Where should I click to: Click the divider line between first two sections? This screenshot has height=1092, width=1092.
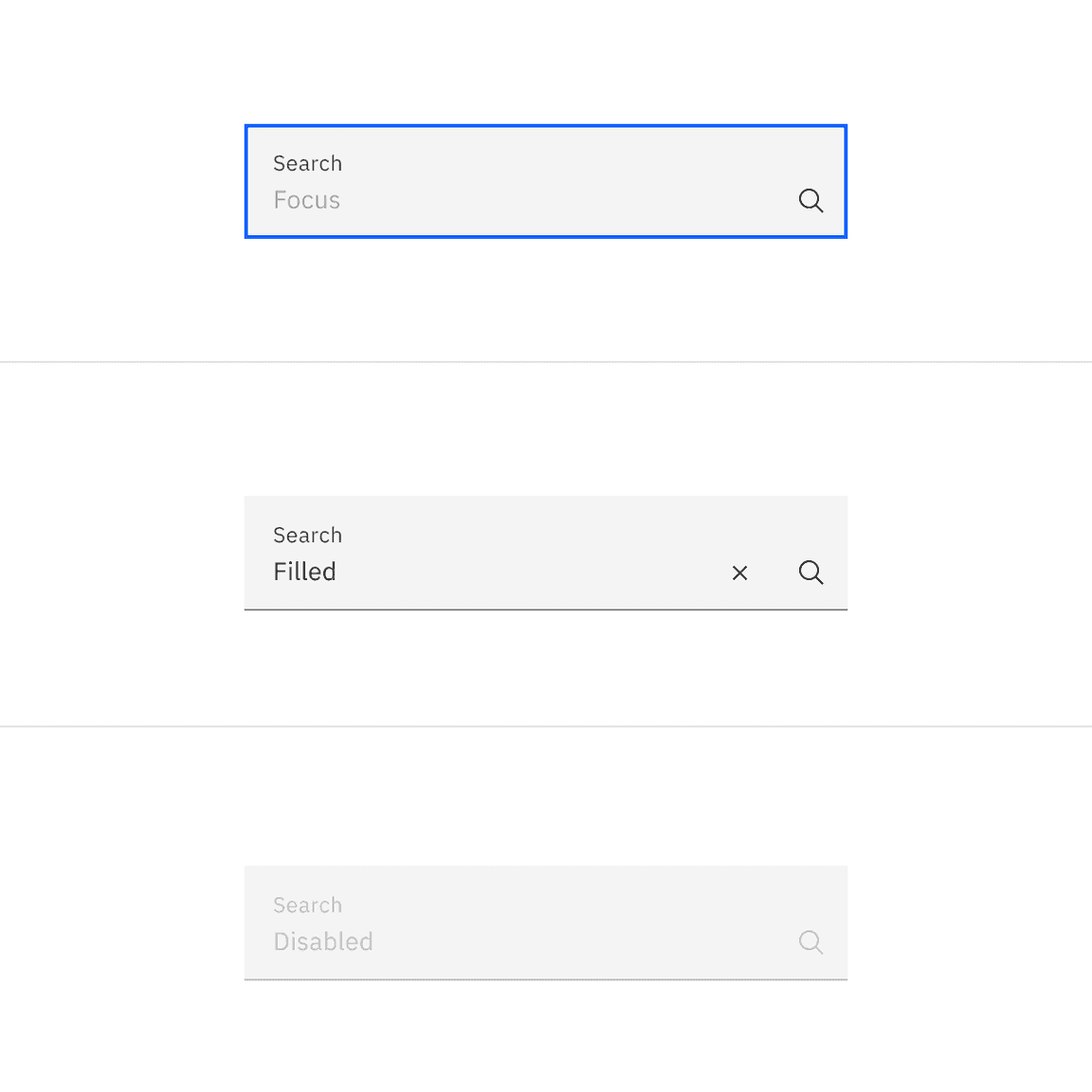pyautogui.click(x=546, y=361)
